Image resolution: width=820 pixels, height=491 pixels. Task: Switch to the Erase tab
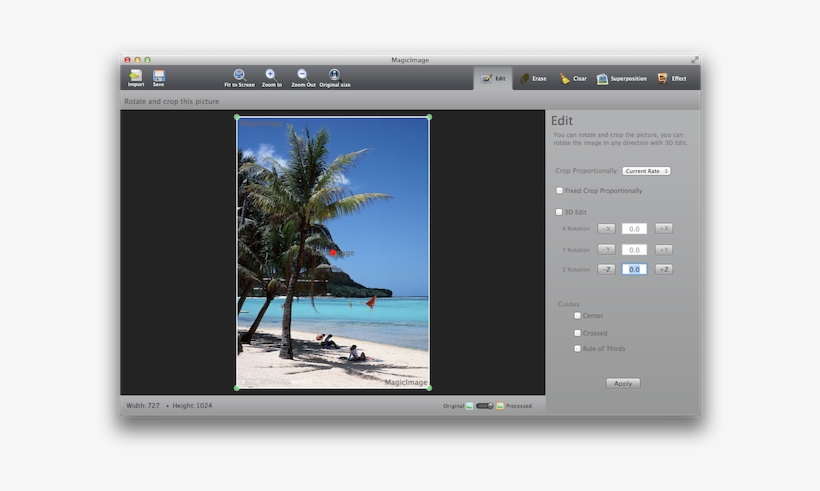(532, 78)
